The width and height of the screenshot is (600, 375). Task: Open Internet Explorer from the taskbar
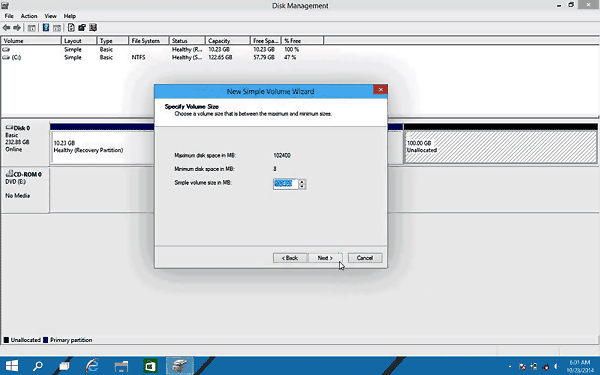click(x=92, y=366)
